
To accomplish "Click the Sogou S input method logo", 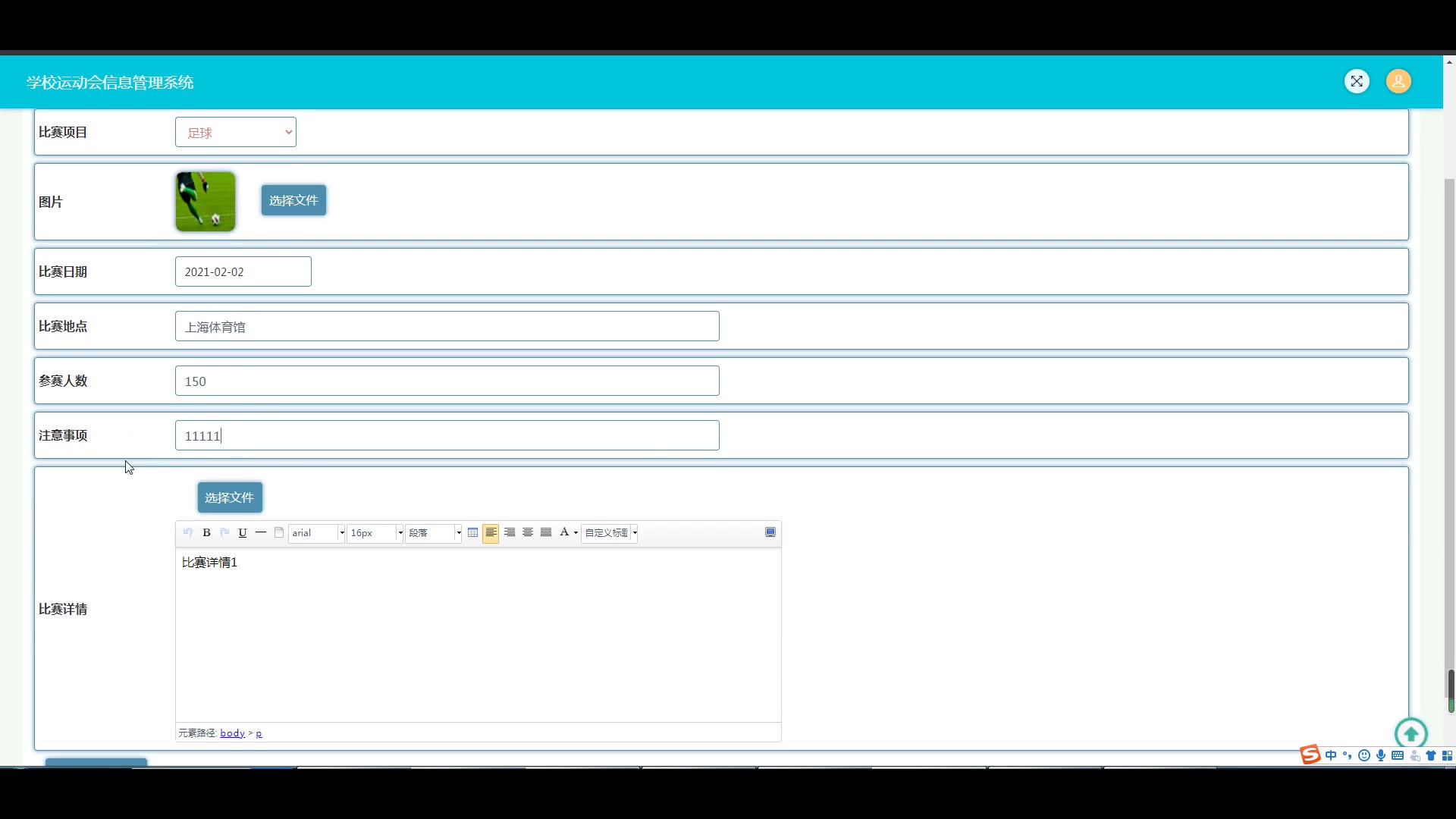I will 1310,755.
